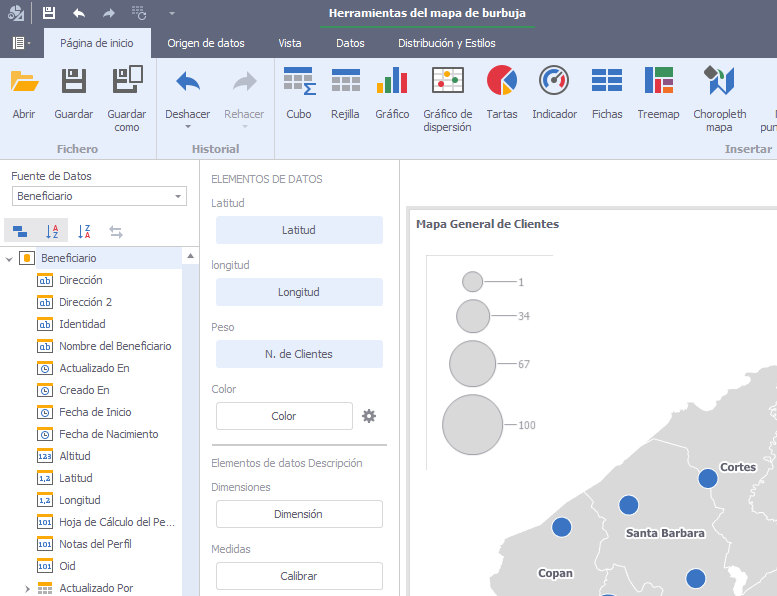
Task: Sort fields descending Z to A
Action: 85,231
